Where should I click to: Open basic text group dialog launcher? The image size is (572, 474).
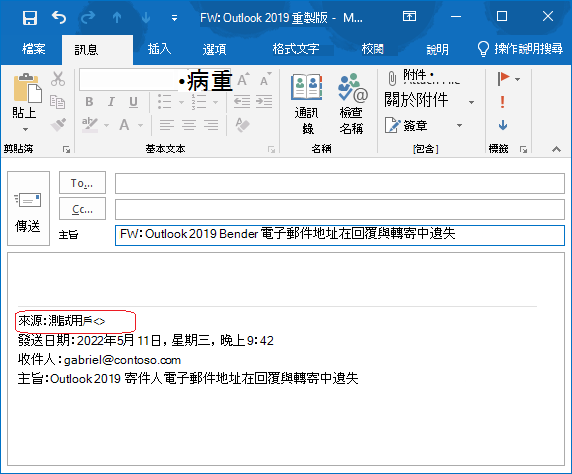pyautogui.click(x=271, y=149)
